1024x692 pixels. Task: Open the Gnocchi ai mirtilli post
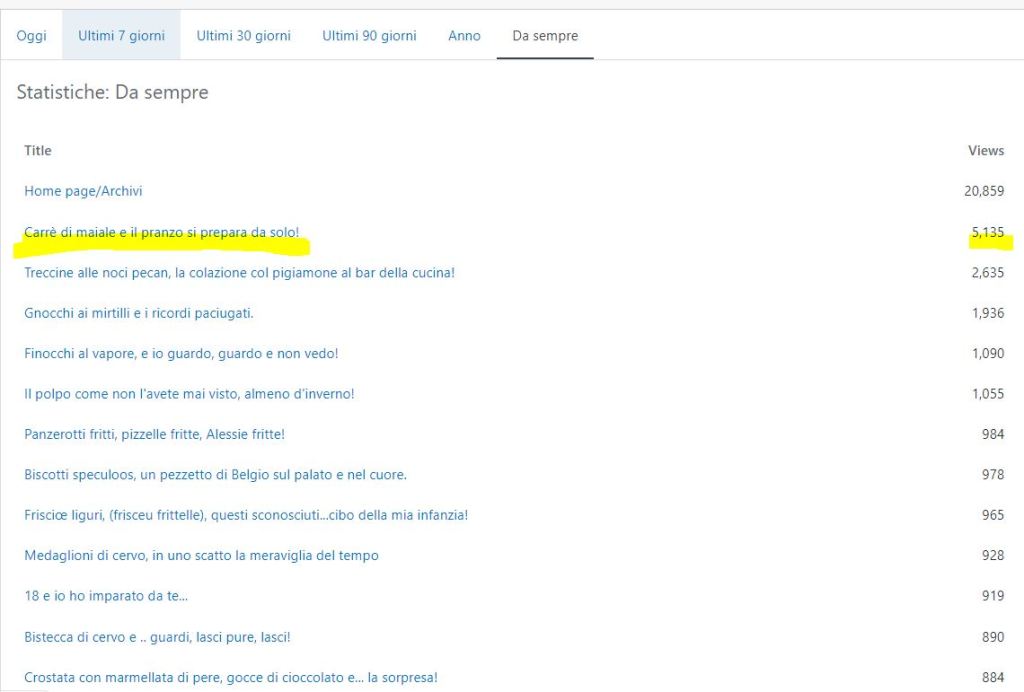point(138,313)
